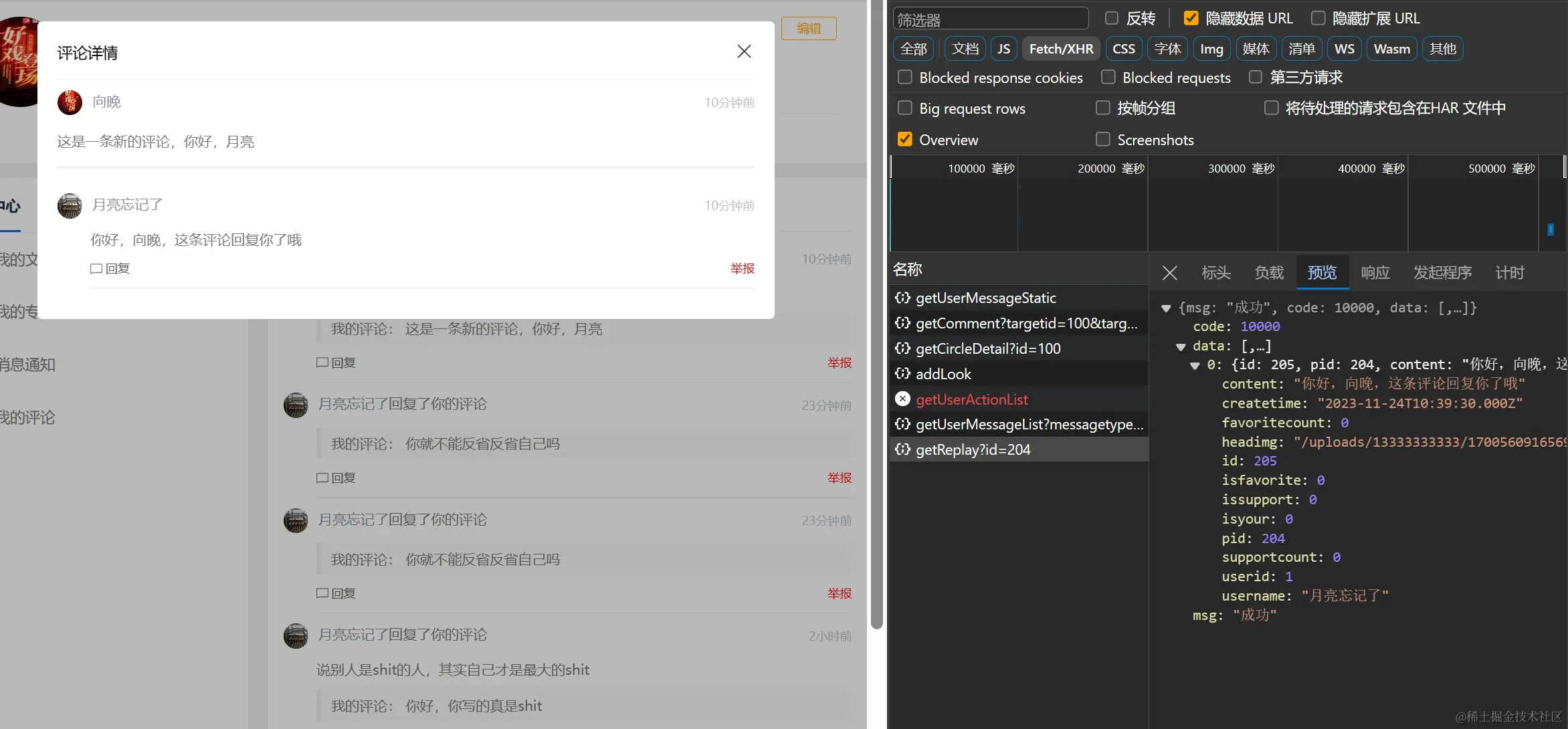
Task: Open the addLook request entry
Action: pos(943,375)
